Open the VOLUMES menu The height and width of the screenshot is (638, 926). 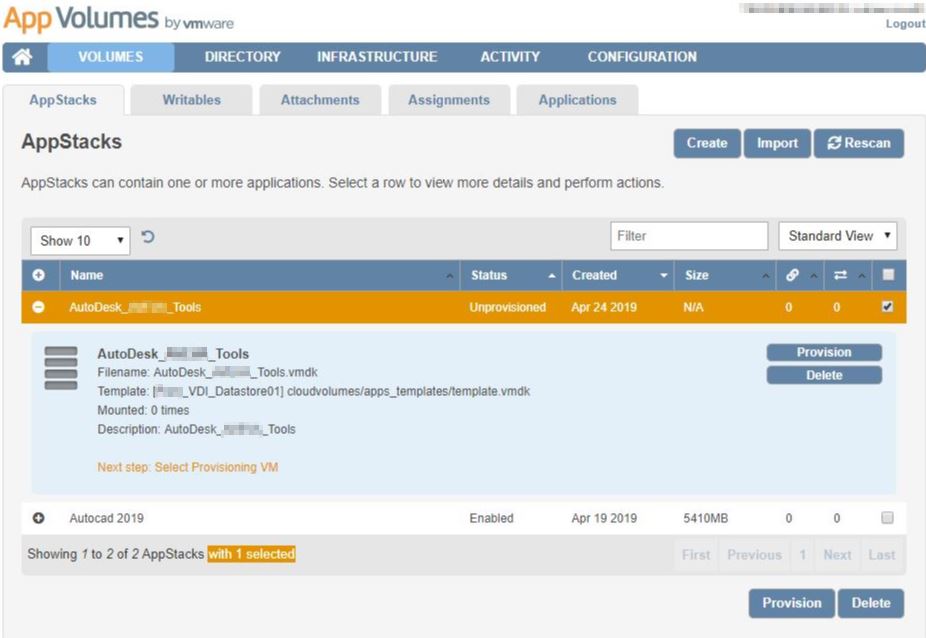(x=111, y=57)
